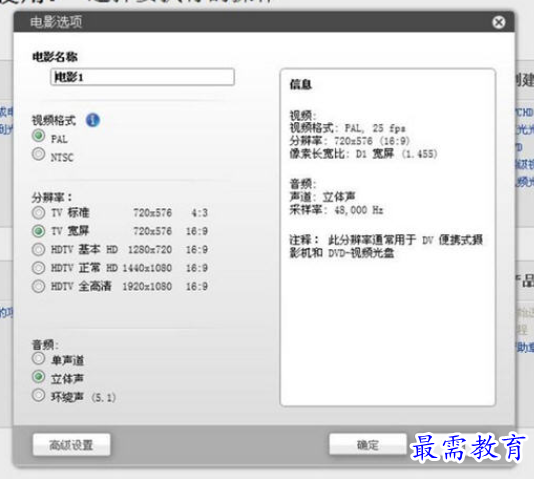Close the 电影选项 dialog
Image resolution: width=534 pixels, height=479 pixels.
pyautogui.click(x=499, y=22)
